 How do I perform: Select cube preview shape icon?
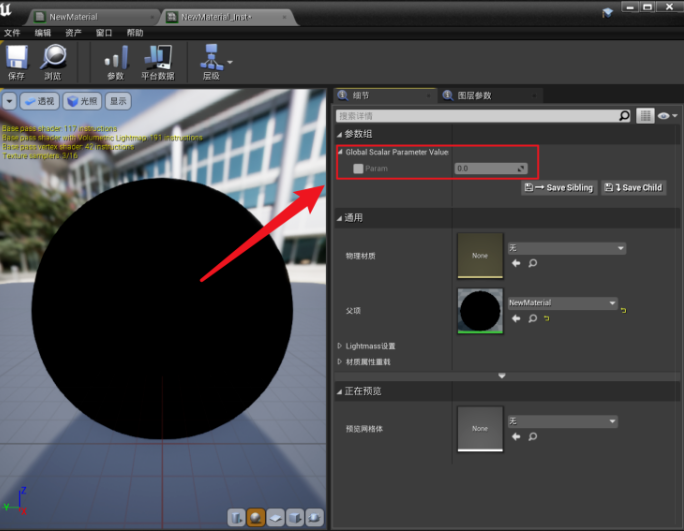[x=295, y=517]
